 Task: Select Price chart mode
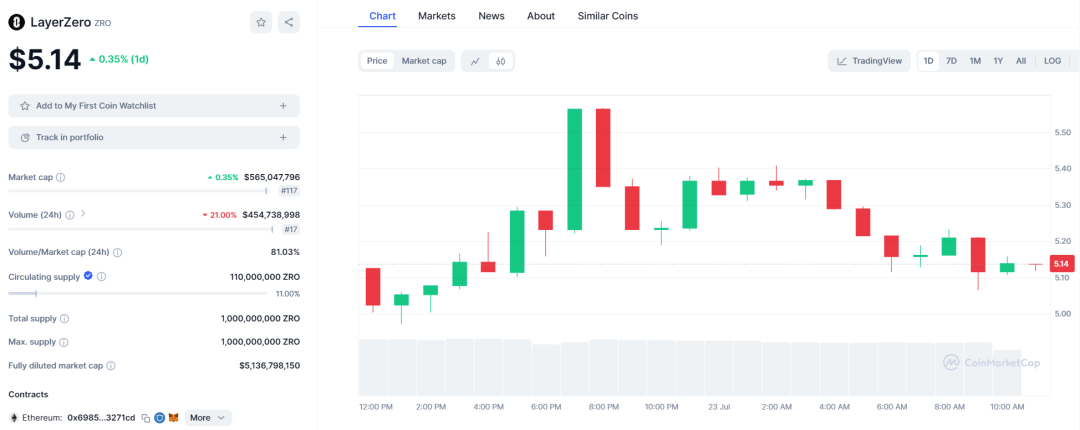pos(377,61)
